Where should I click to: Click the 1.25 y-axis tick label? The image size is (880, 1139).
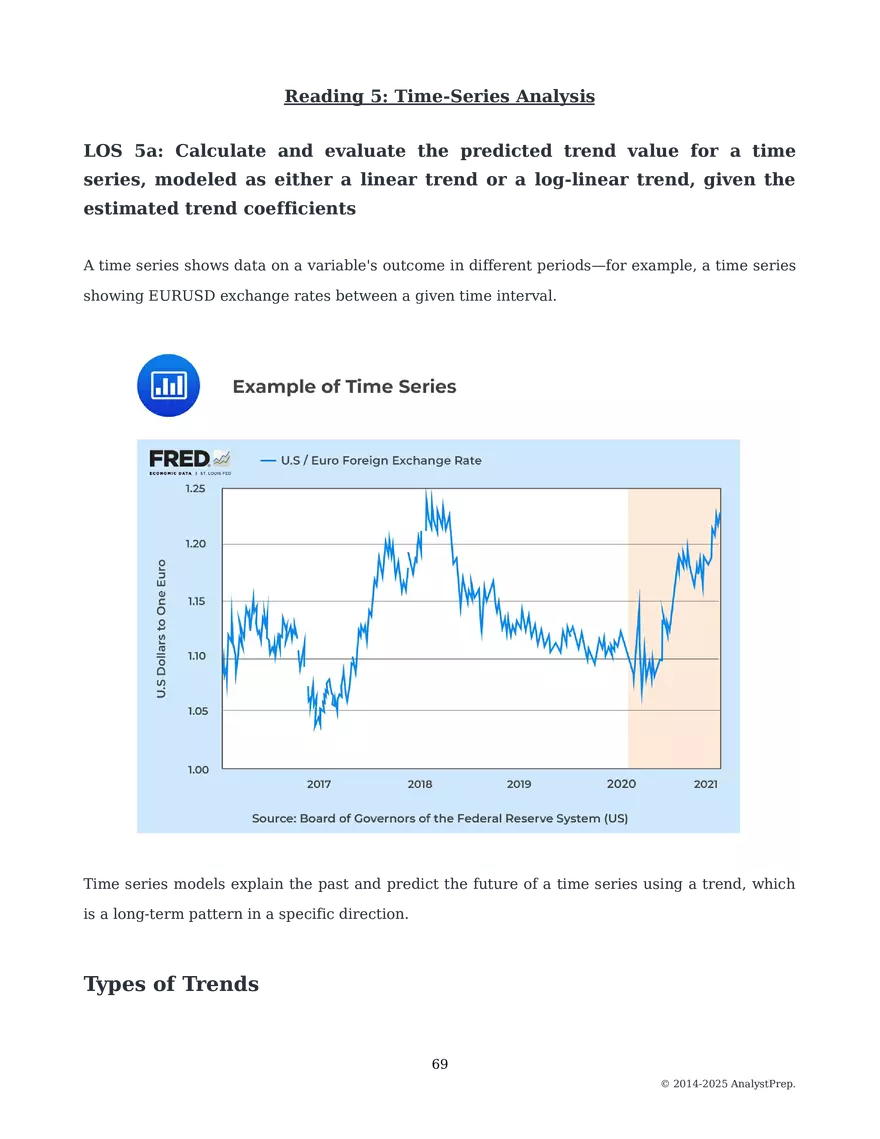pos(195,489)
